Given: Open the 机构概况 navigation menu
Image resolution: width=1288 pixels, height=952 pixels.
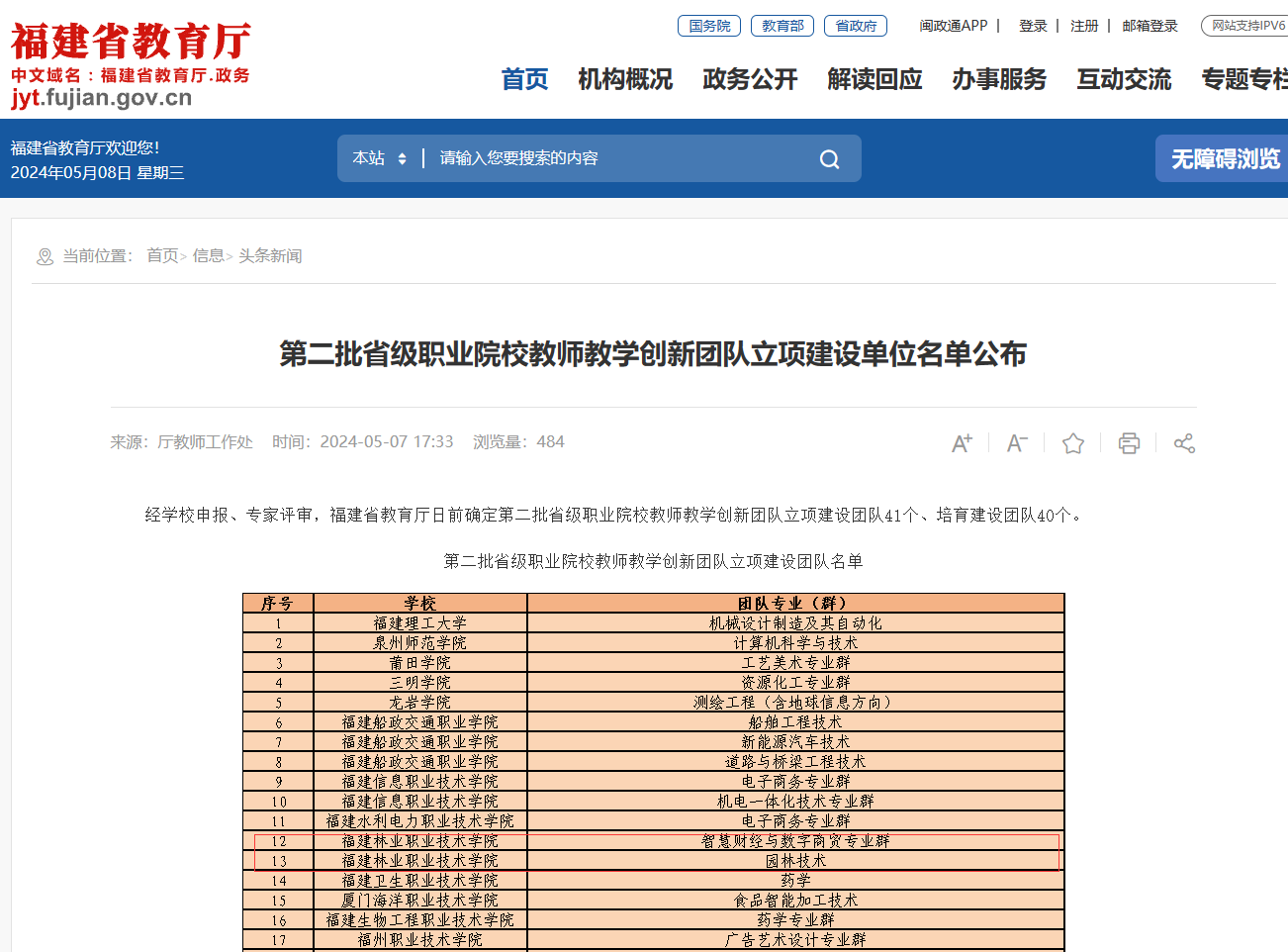Looking at the screenshot, I should point(625,79).
